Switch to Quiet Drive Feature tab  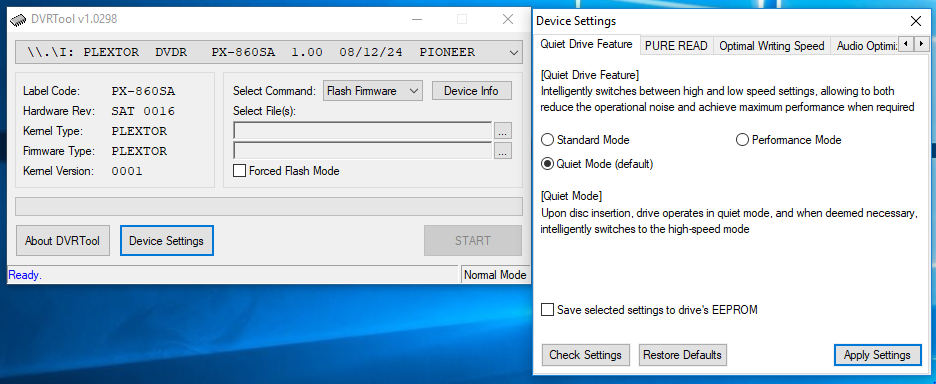586,44
